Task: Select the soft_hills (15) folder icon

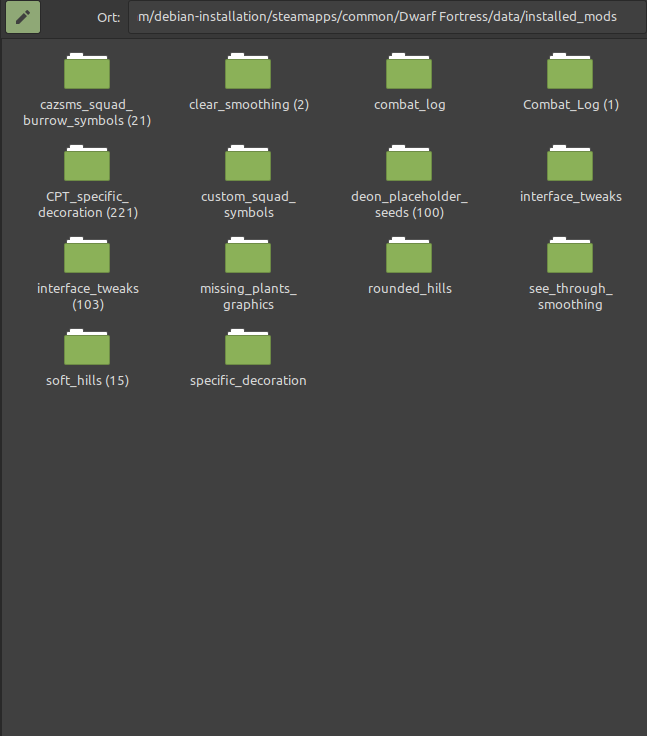Action: tap(87, 347)
